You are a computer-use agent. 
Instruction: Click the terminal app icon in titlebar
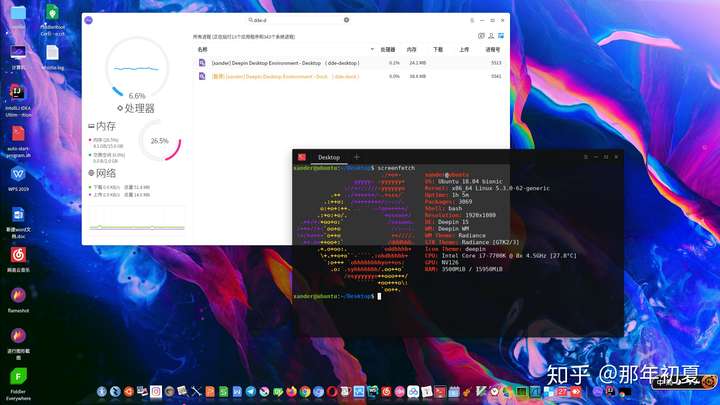coord(302,157)
